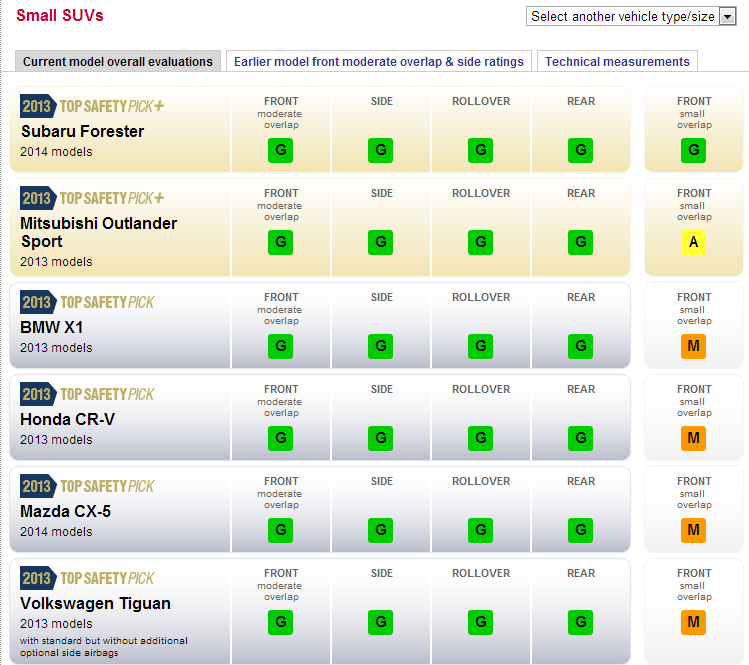Click Outlander Sport rear G rating
Screen dimensions: 749x665
(580, 242)
